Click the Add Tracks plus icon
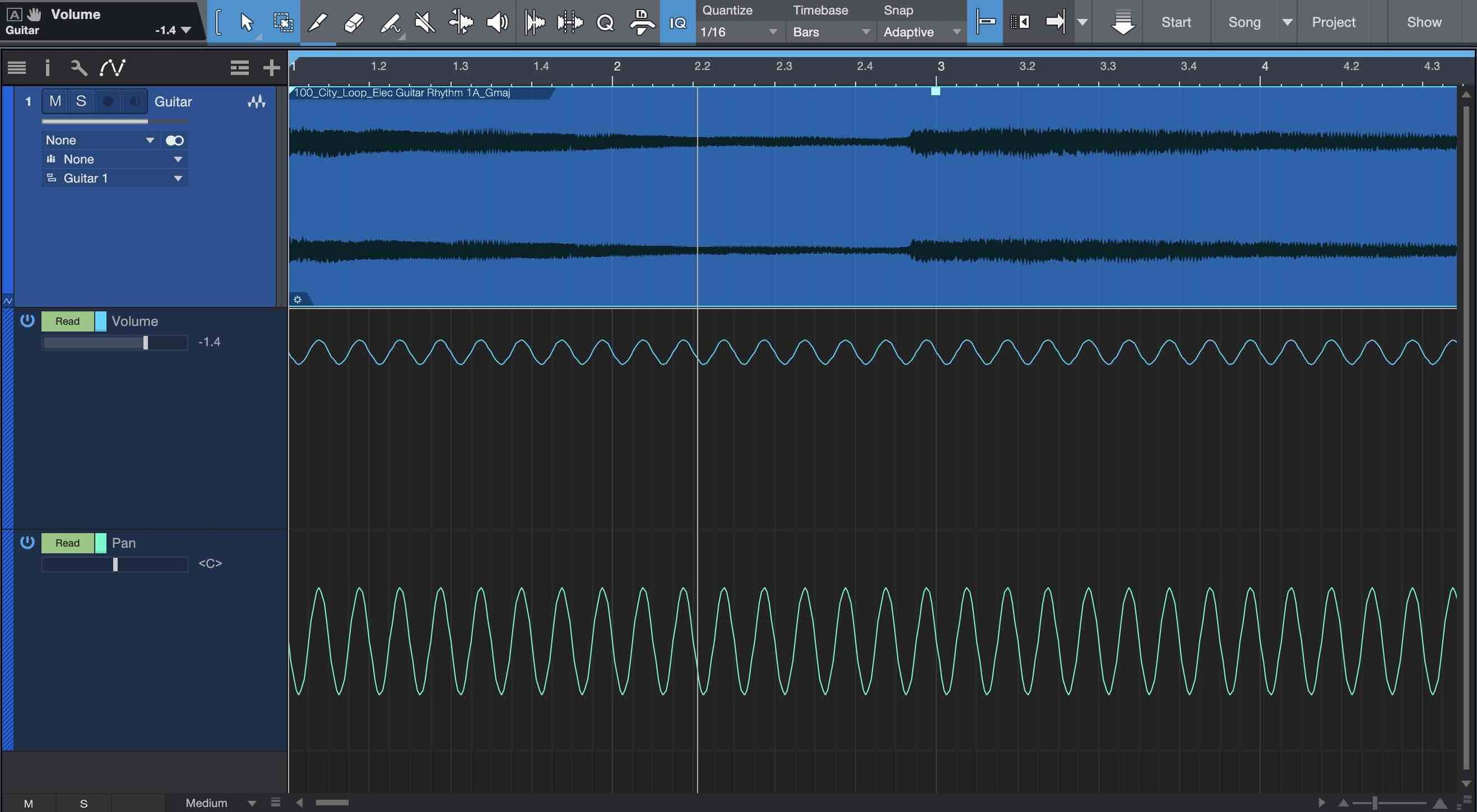The image size is (1477, 812). [x=271, y=68]
